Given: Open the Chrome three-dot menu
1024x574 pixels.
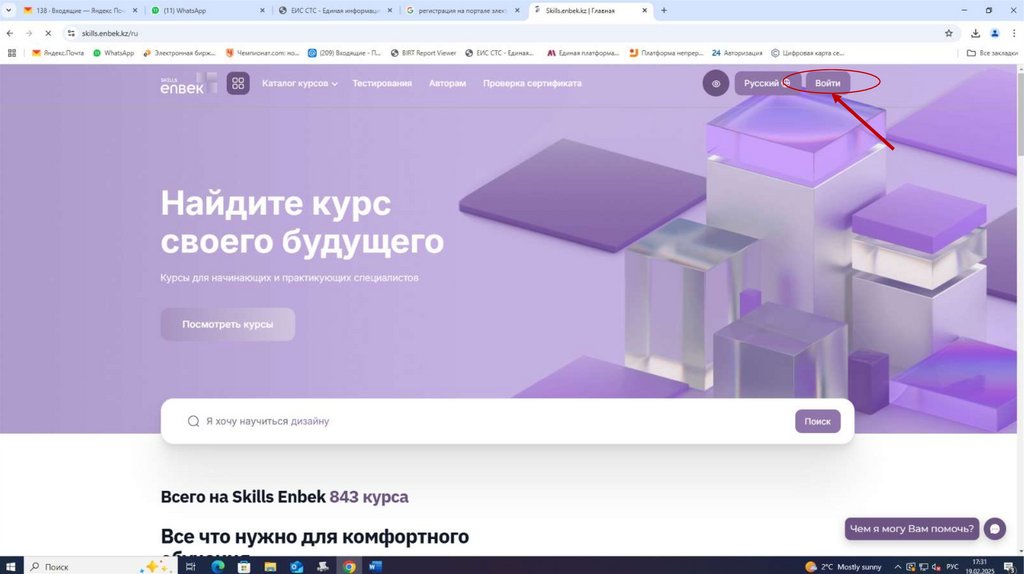Looking at the screenshot, I should [1014, 33].
